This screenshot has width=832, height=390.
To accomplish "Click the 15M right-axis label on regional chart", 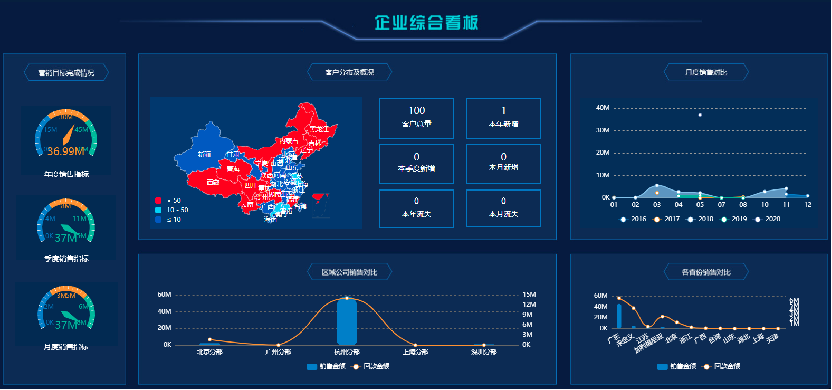I will 531,295.
